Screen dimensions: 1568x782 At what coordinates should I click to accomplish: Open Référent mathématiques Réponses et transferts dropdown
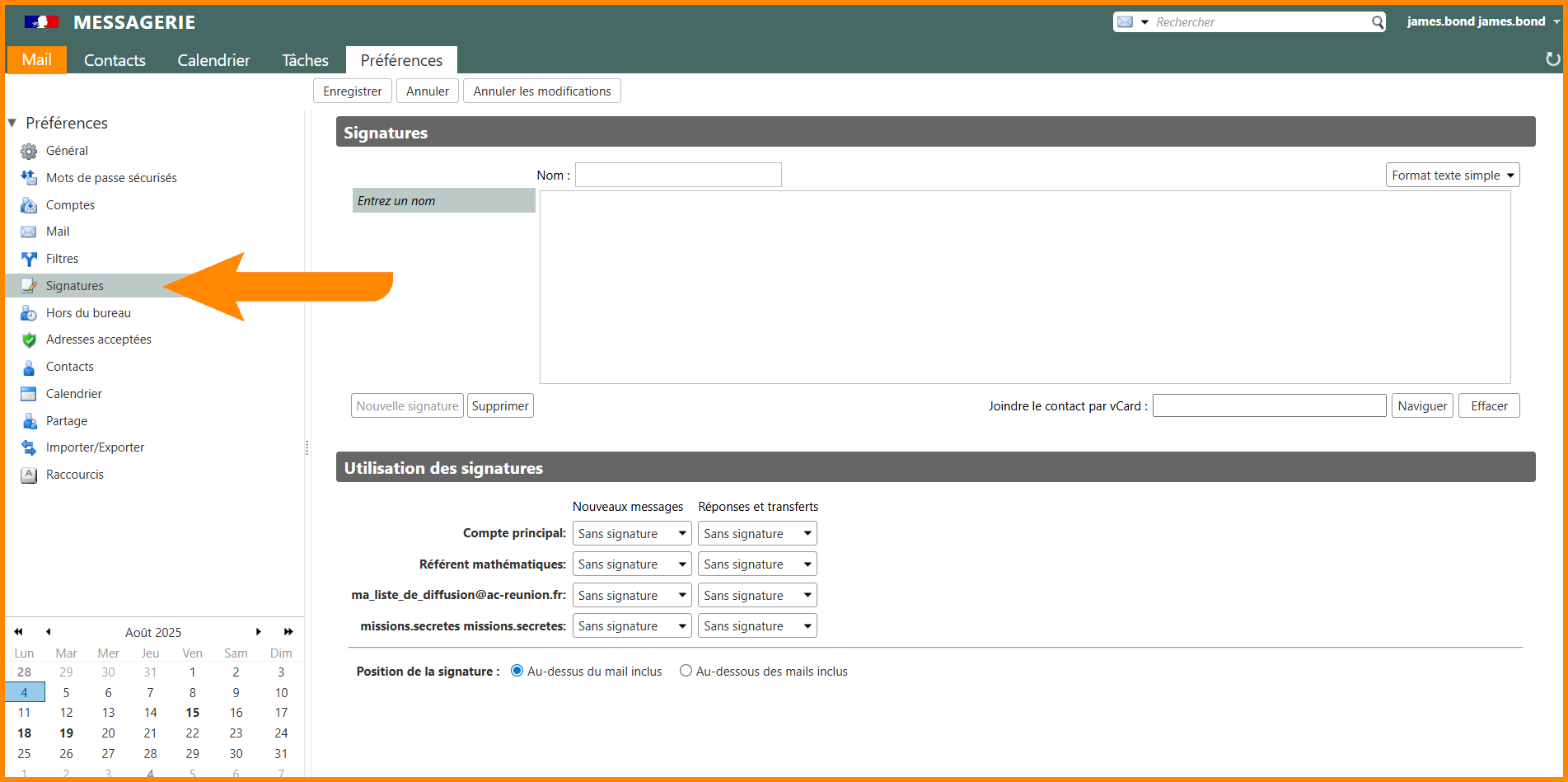click(756, 564)
